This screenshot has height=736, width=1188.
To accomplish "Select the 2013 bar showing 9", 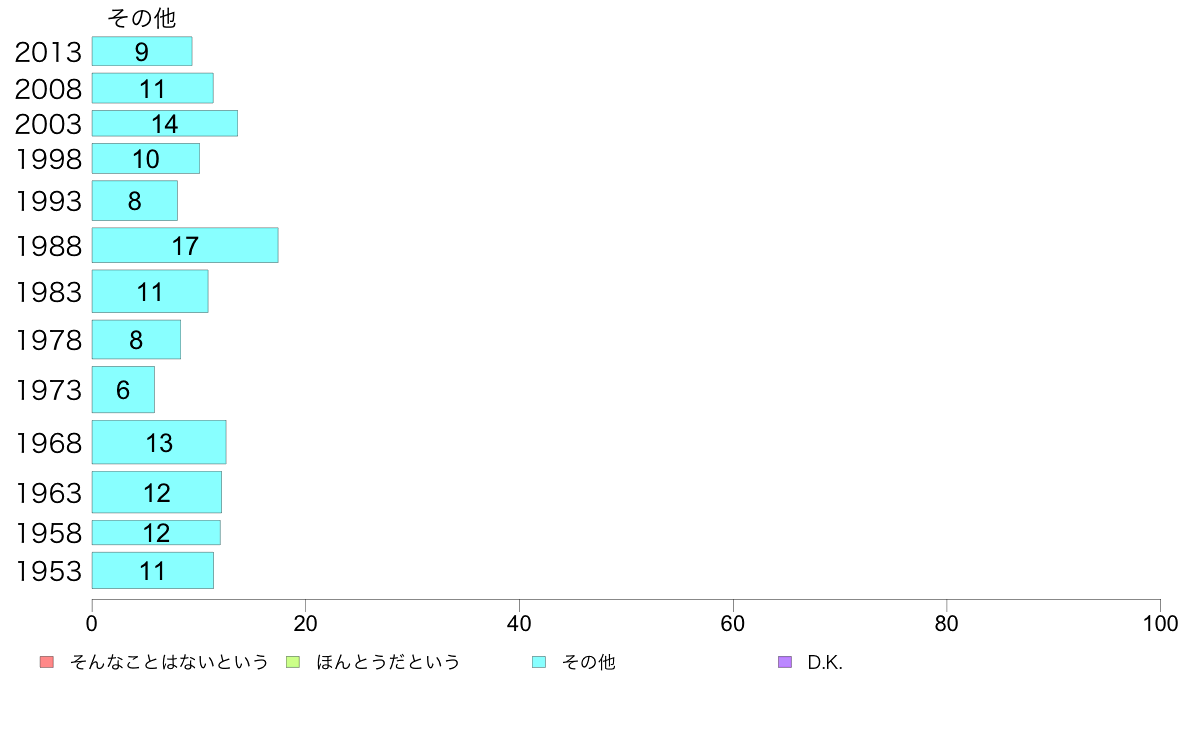I will pyautogui.click(x=141, y=51).
